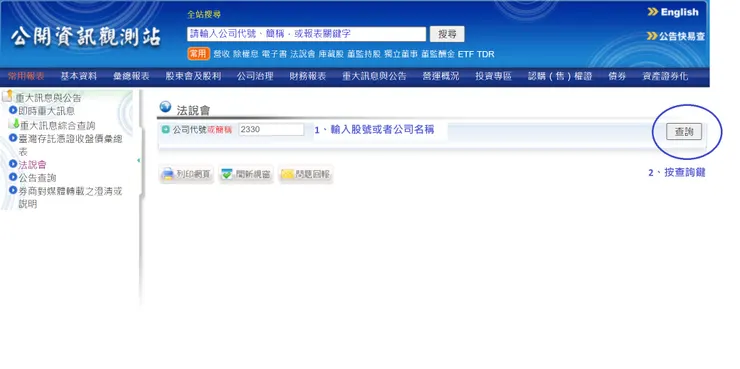Click the orange 常用 tag

(198, 54)
